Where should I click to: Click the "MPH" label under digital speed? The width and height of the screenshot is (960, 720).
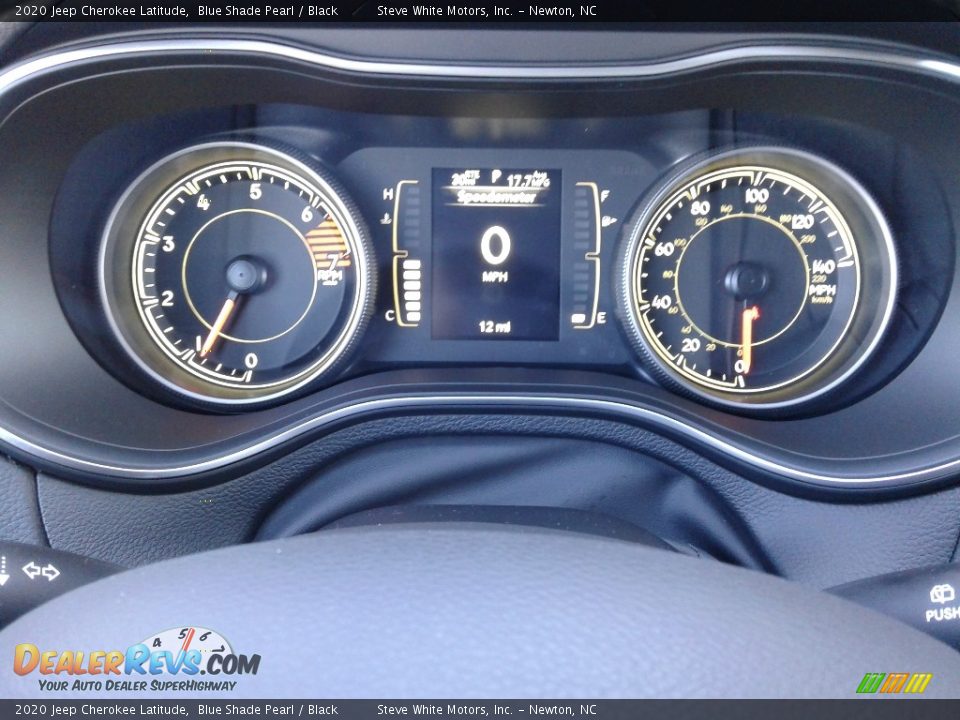[x=495, y=277]
